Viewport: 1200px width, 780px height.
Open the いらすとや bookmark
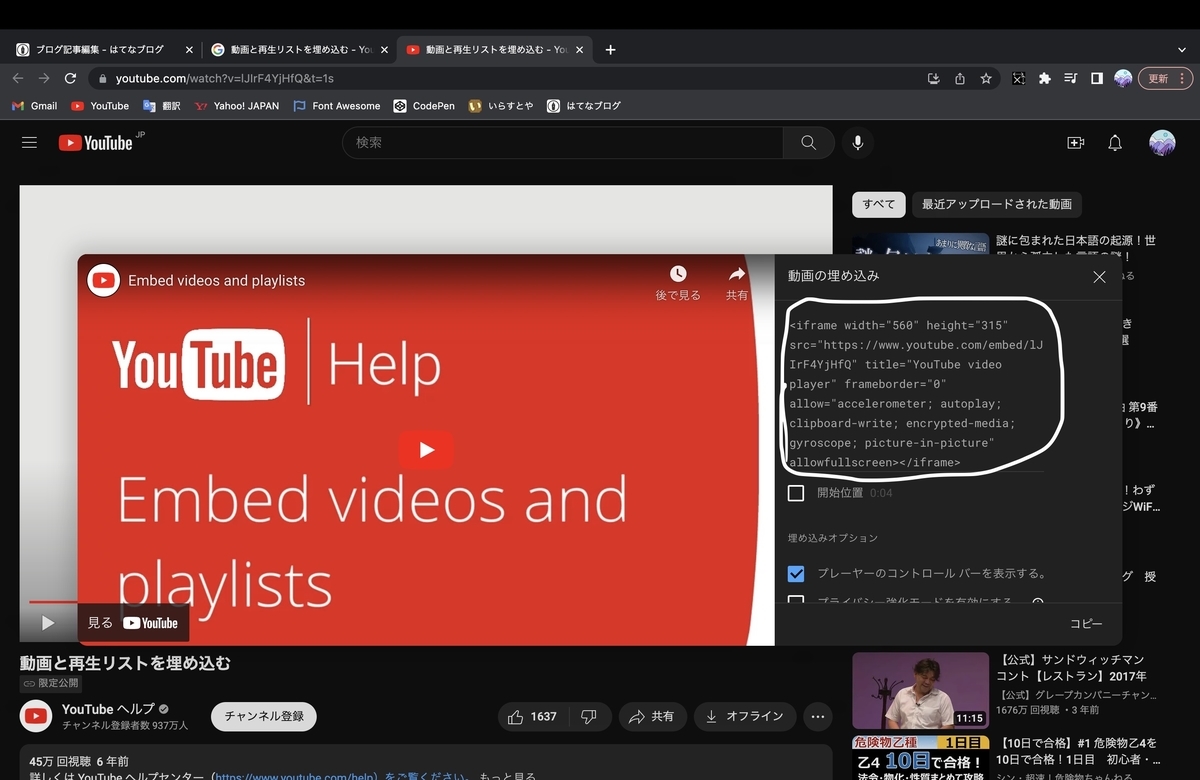point(500,106)
